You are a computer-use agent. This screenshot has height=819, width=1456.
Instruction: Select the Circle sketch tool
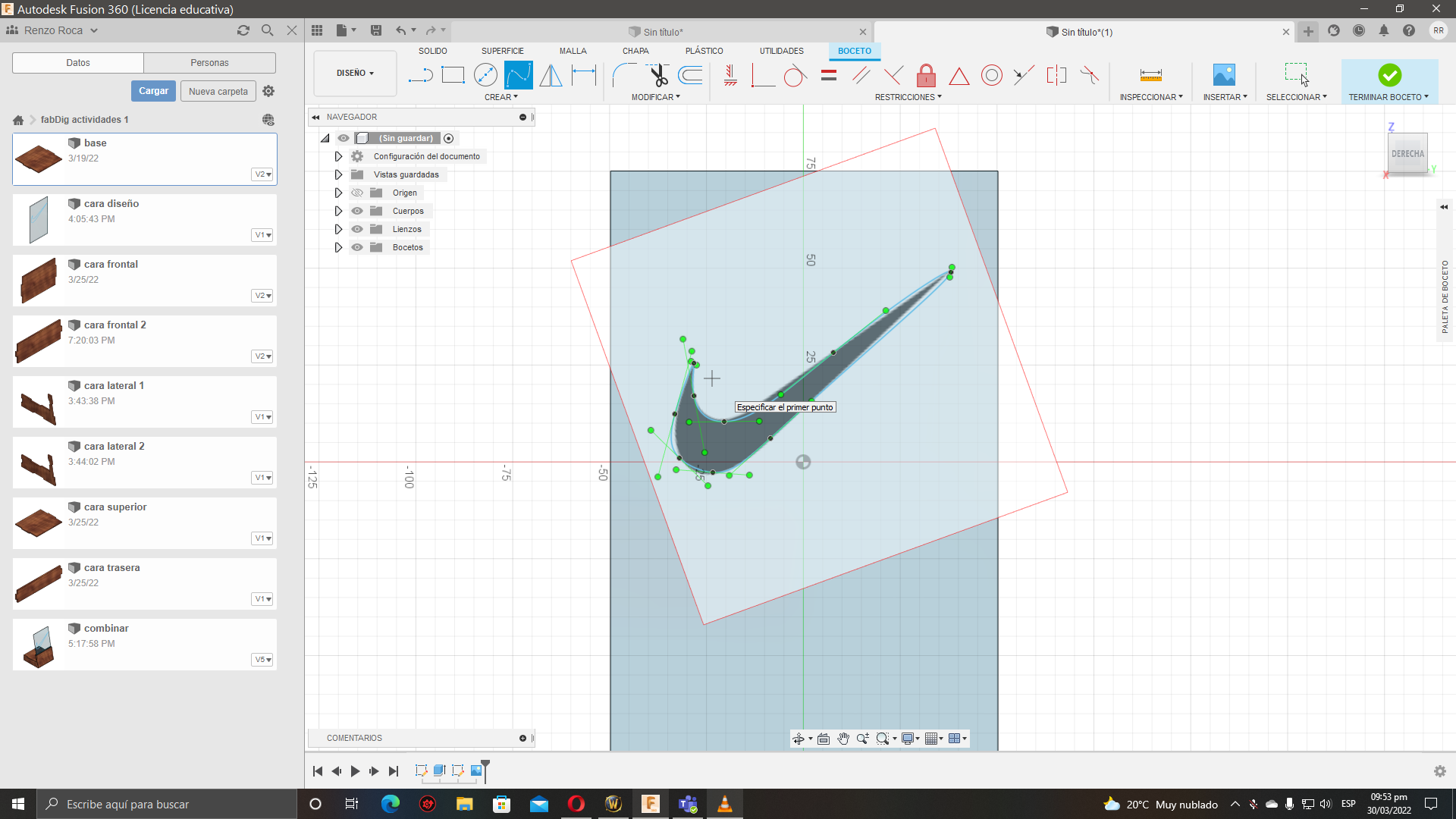pos(485,75)
